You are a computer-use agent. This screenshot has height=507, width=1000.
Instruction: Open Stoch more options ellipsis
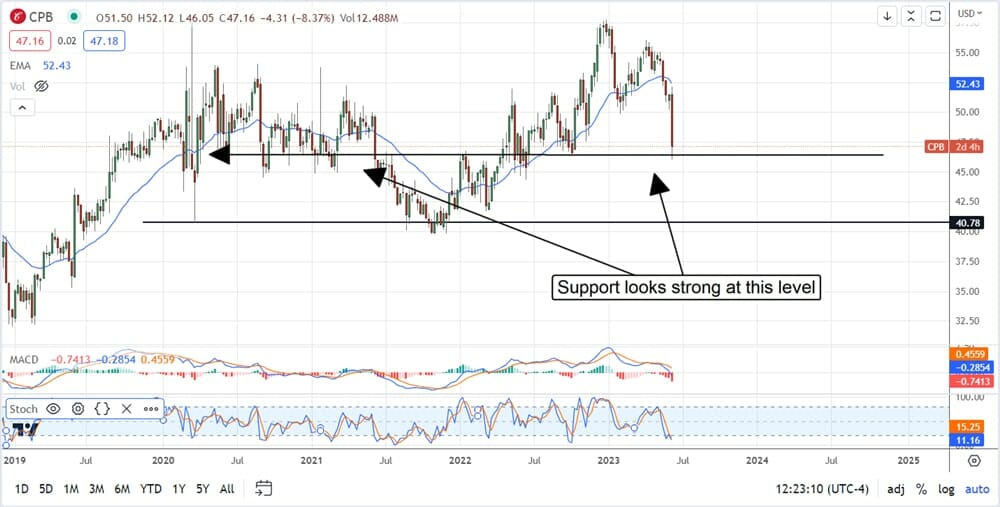(151, 409)
